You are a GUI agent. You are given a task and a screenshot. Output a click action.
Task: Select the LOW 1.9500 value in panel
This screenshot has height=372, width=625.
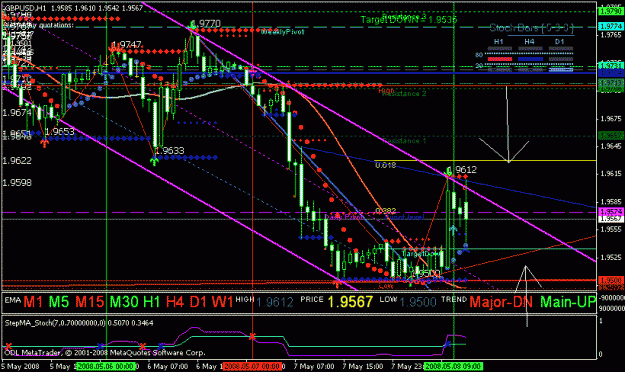coord(418,302)
